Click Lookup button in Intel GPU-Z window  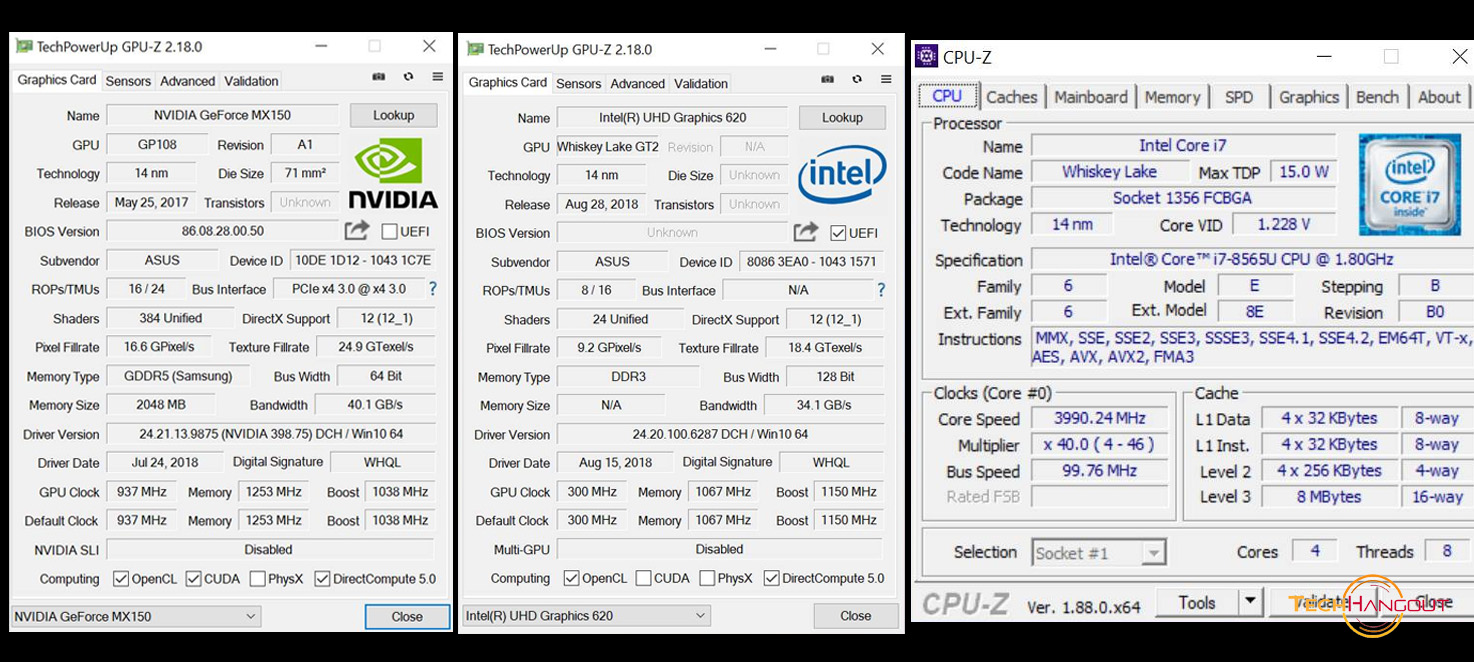[x=842, y=117]
